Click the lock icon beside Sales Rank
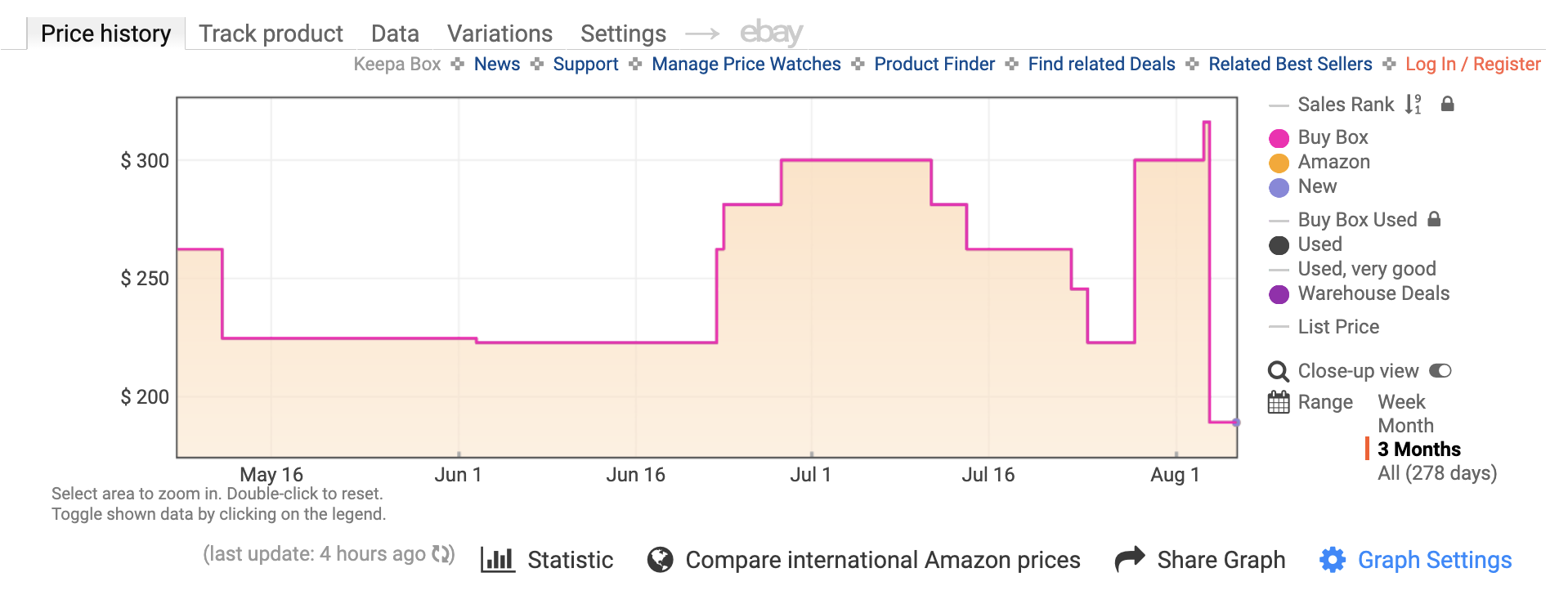This screenshot has width=1568, height=595. 1447,104
